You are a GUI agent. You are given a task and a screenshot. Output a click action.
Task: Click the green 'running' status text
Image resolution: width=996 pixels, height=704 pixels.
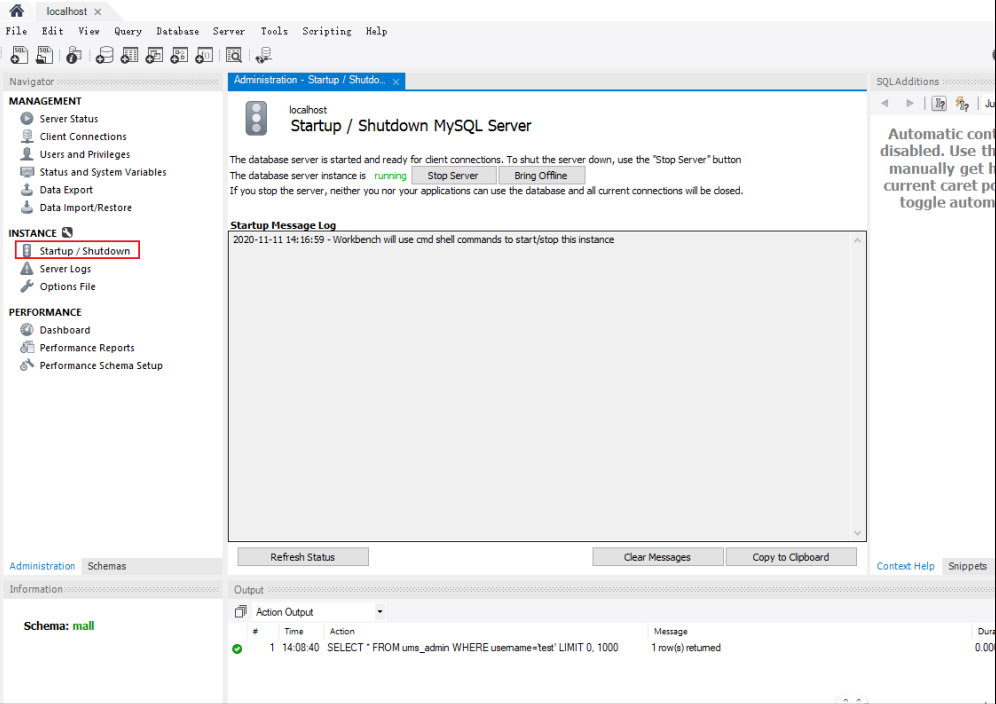point(390,175)
